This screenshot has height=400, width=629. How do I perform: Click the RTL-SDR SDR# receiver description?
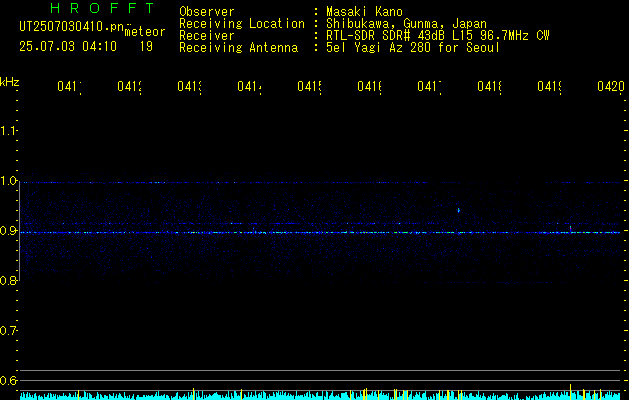pos(438,36)
